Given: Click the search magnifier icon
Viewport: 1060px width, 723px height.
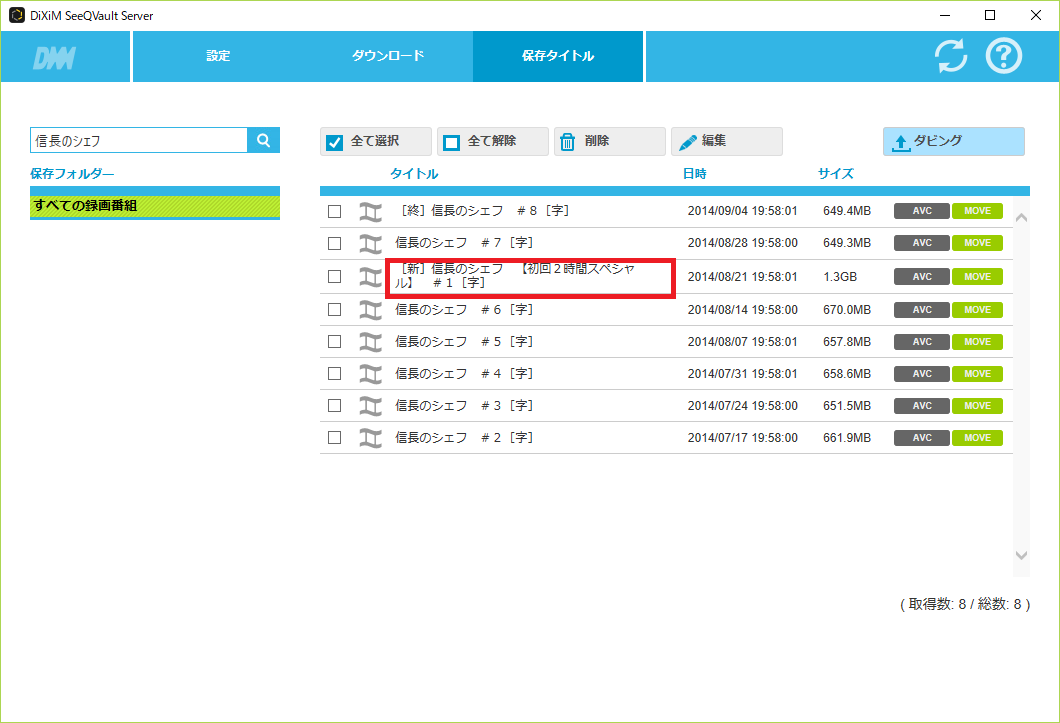Looking at the screenshot, I should (264, 141).
